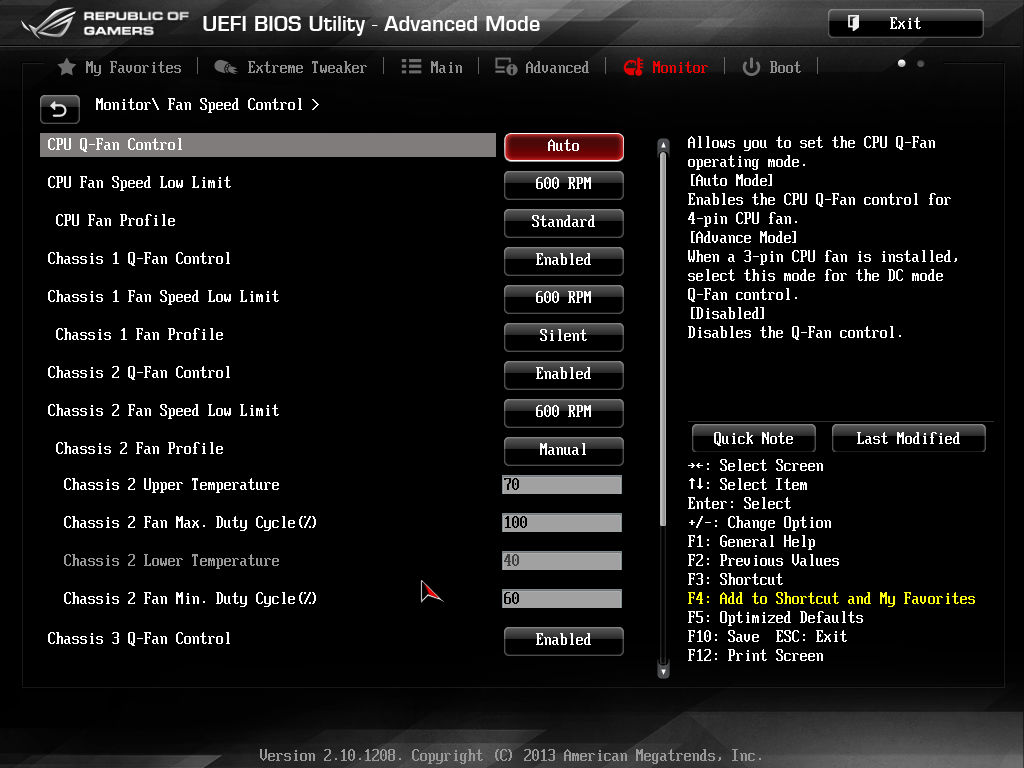The width and height of the screenshot is (1024, 768).
Task: Change Chassis 1 Fan Speed Low Limit
Action: pos(564,298)
